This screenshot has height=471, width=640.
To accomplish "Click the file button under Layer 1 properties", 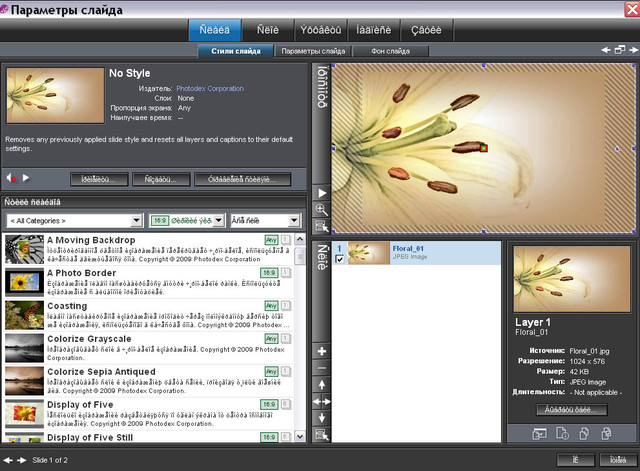I will coord(572,410).
